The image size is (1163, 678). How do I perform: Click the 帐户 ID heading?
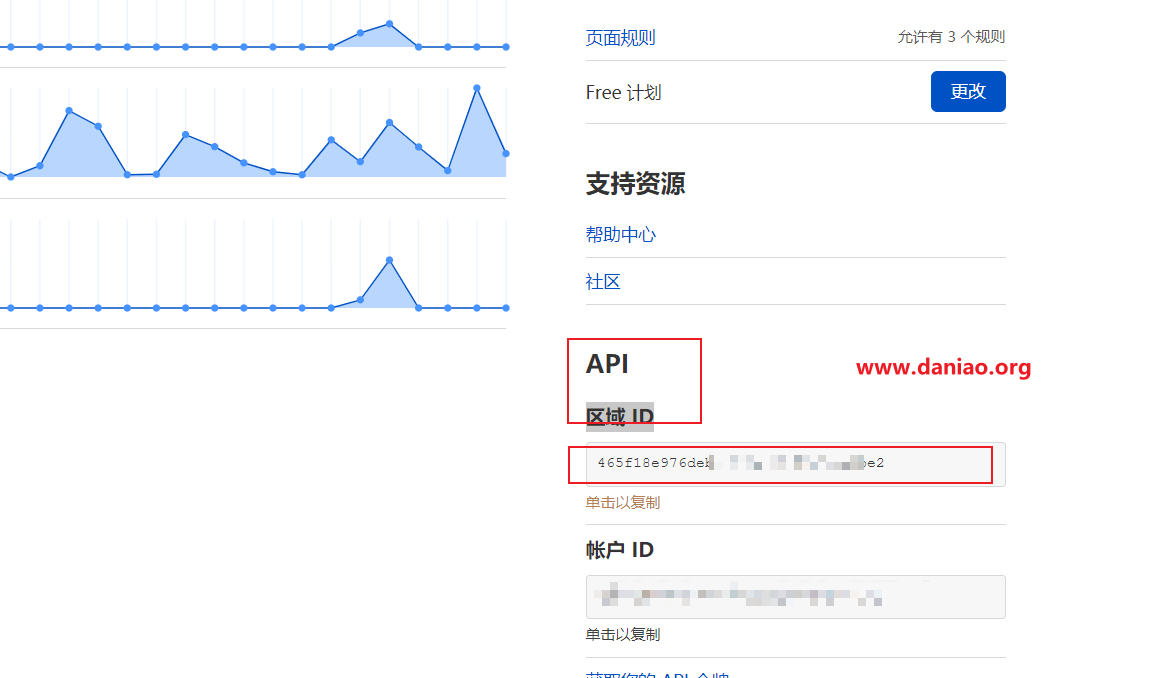click(619, 550)
